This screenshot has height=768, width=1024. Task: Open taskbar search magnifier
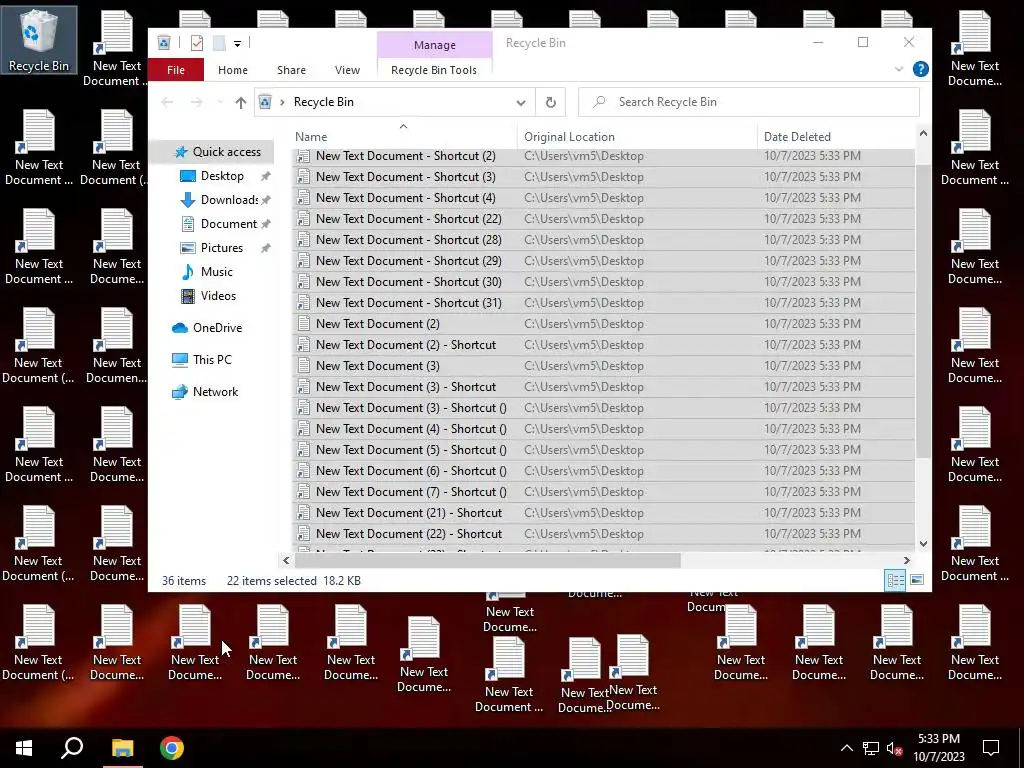[x=72, y=748]
